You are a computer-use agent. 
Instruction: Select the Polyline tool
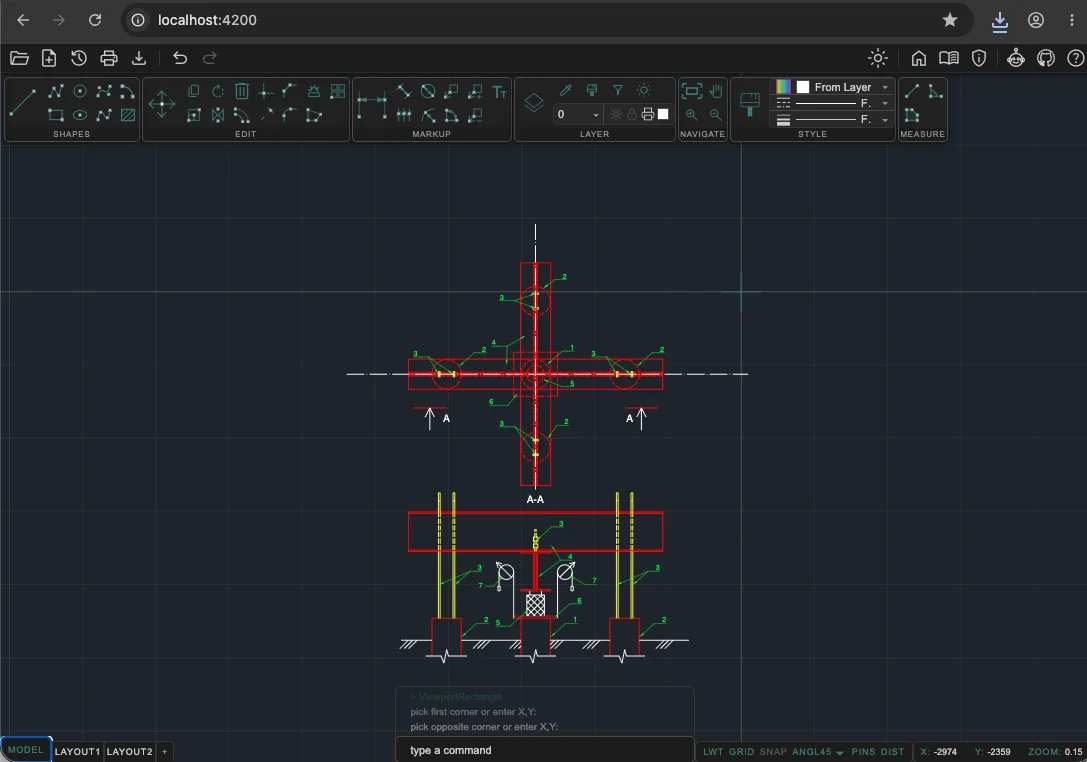click(x=56, y=92)
